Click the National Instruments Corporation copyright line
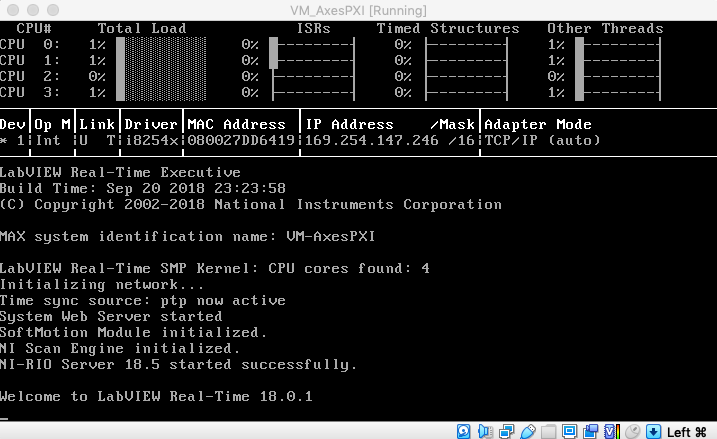The image size is (717, 439). pos(251,204)
